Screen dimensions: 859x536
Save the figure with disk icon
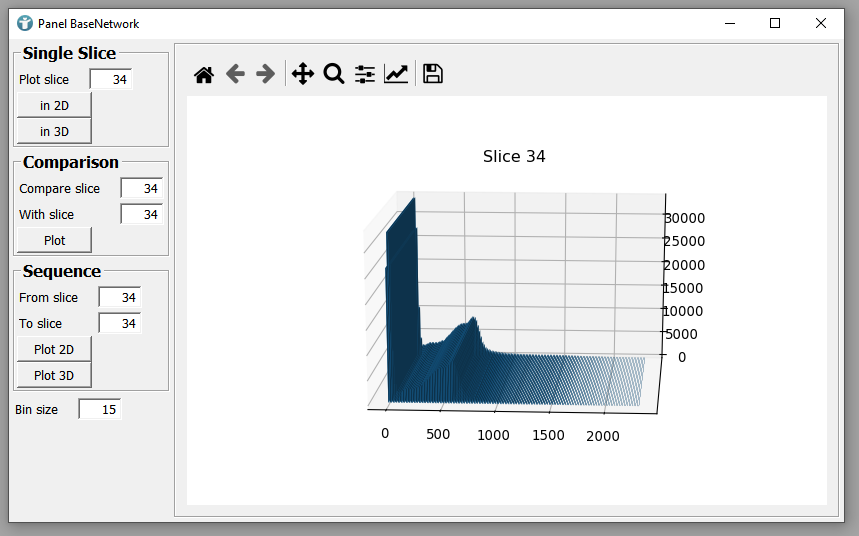click(433, 74)
